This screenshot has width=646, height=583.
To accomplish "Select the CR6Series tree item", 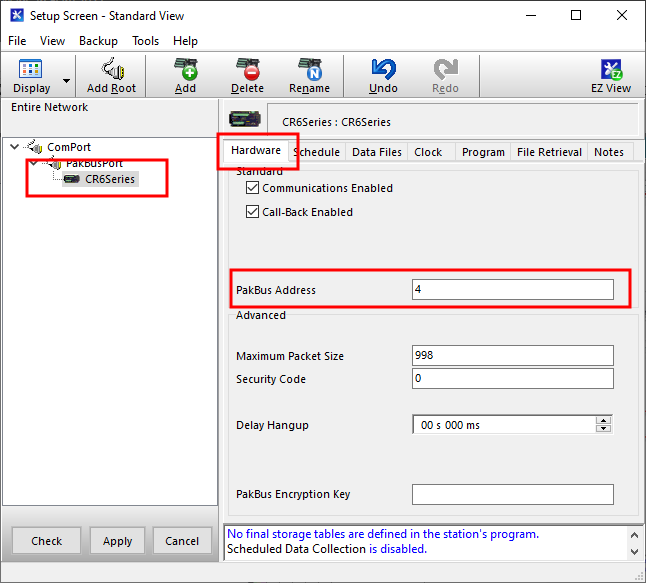I will click(101, 179).
